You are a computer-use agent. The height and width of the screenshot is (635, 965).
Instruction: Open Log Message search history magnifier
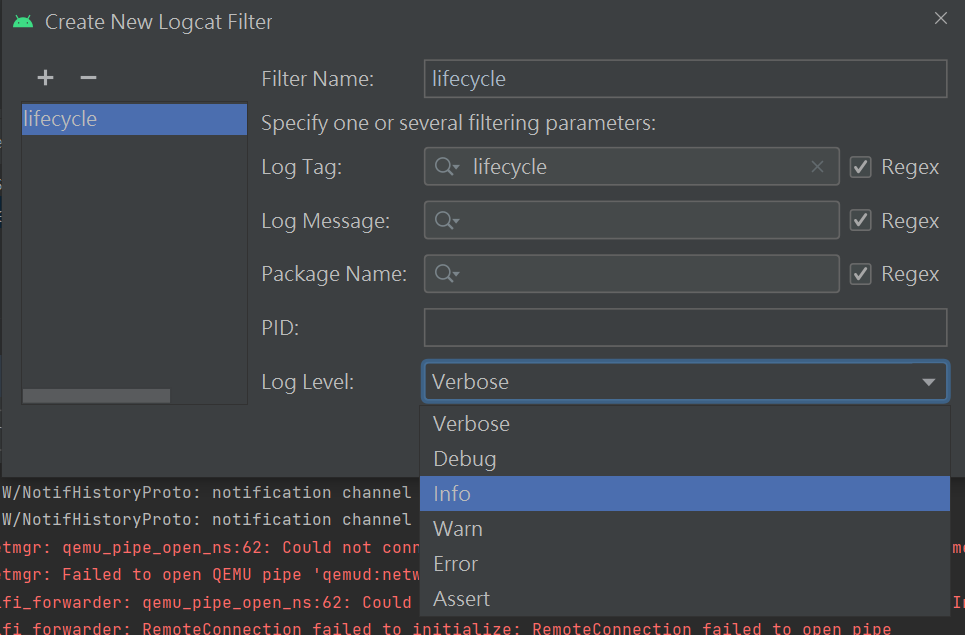pos(446,221)
